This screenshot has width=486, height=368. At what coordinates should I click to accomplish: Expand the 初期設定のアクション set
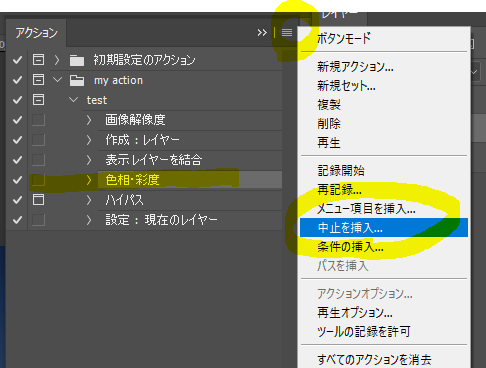click(x=57, y=60)
